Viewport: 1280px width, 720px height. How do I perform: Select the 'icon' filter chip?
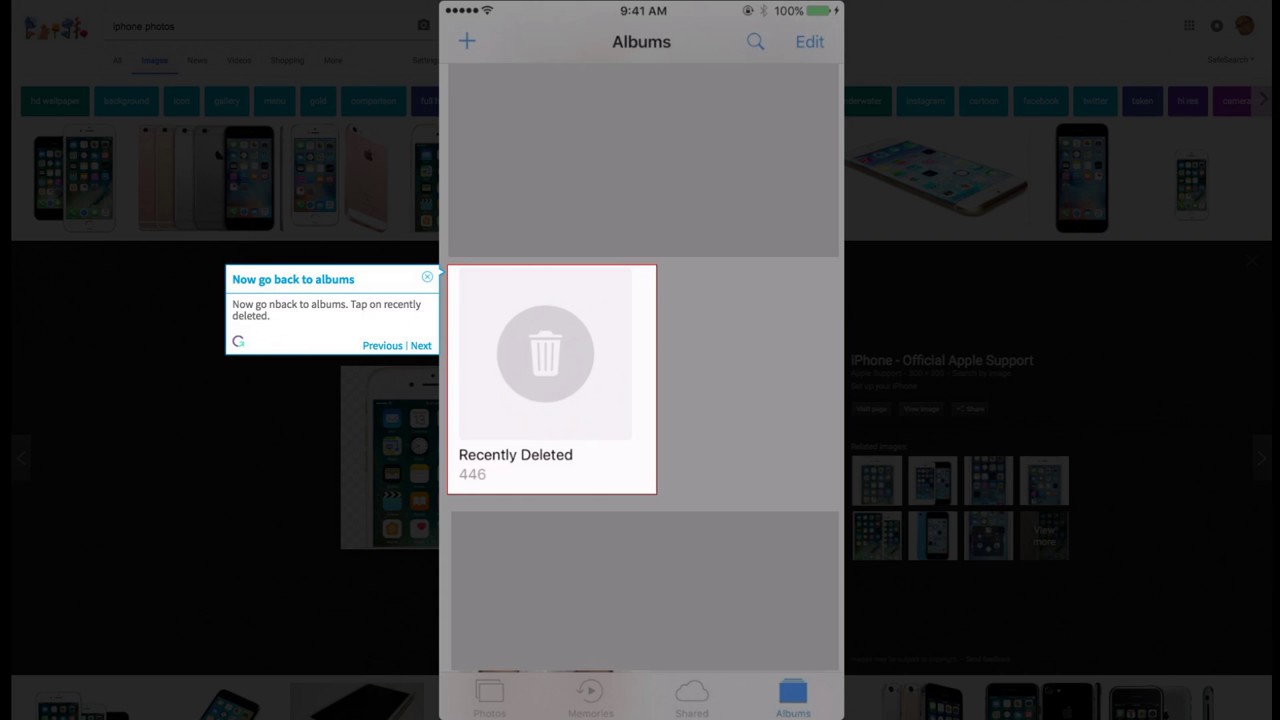tap(181, 101)
